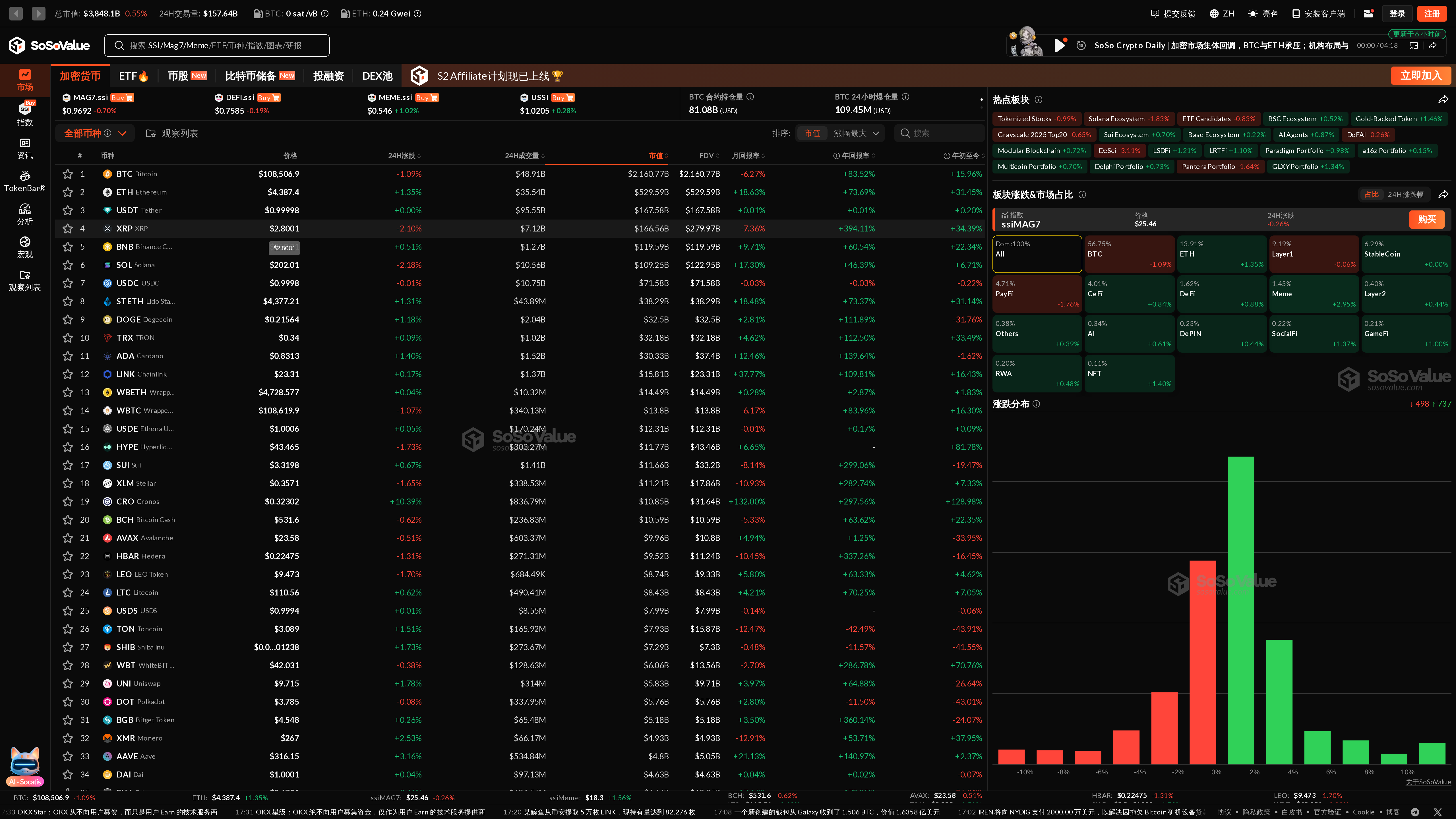The width and height of the screenshot is (1456, 819).
Task: Share the SoSo Crypto Daily podcast
Action: point(1433,45)
